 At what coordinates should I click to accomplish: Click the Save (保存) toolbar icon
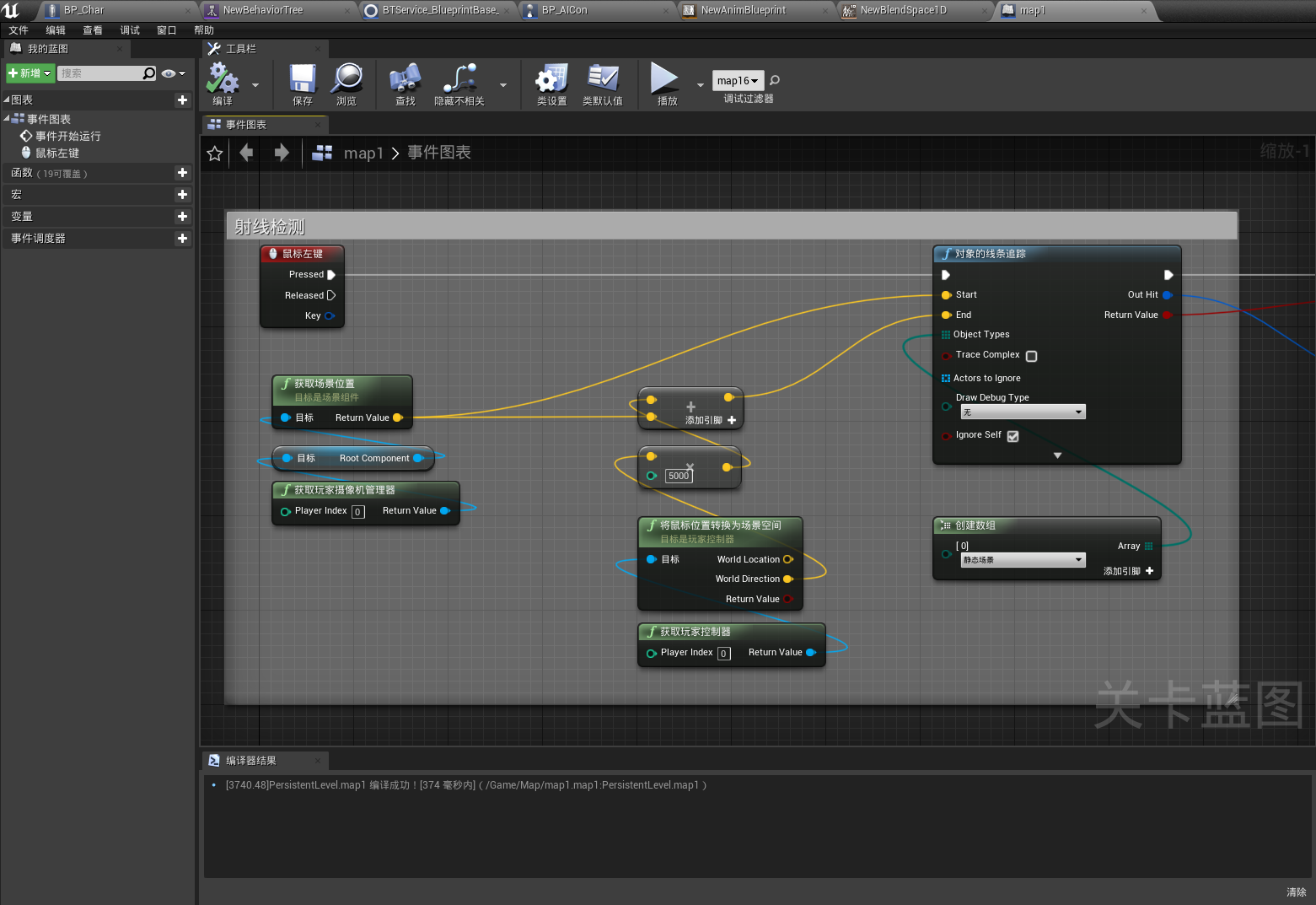coord(302,78)
